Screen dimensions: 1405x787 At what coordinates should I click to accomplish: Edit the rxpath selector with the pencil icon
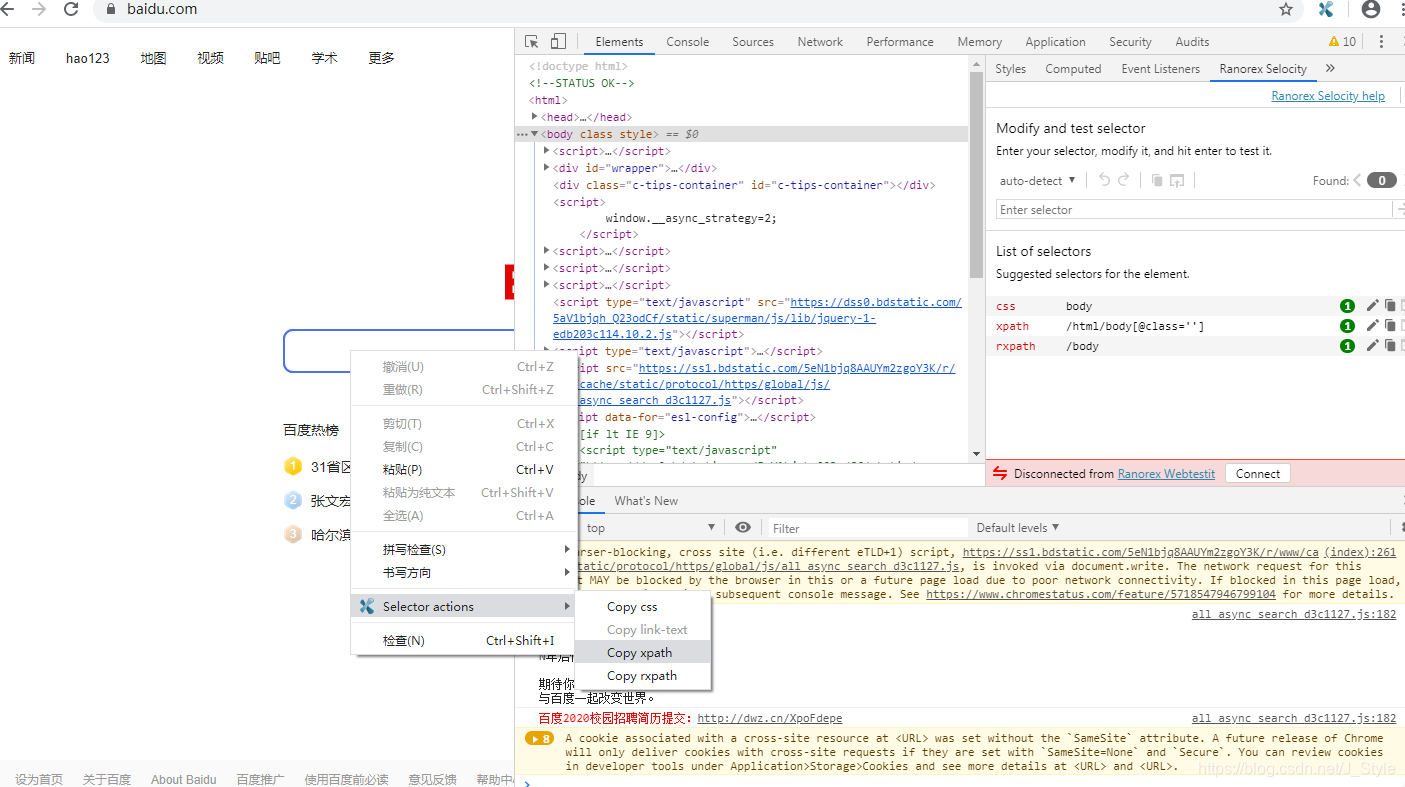tap(1373, 346)
